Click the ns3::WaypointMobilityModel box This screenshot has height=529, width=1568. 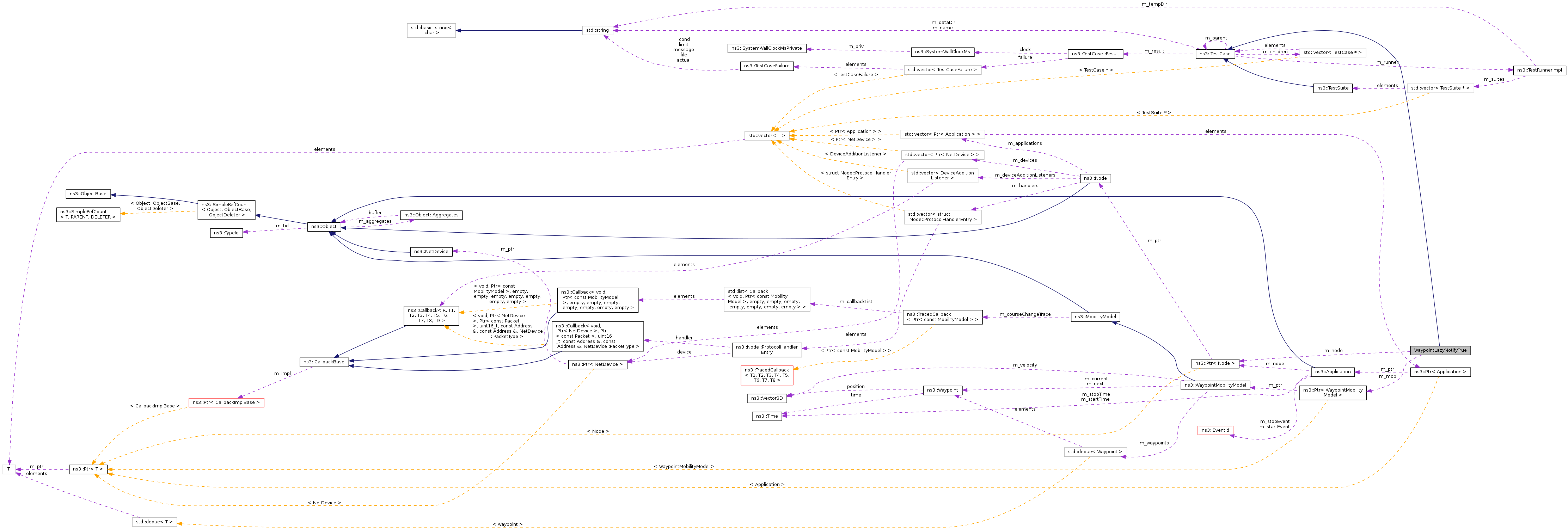click(x=1215, y=385)
